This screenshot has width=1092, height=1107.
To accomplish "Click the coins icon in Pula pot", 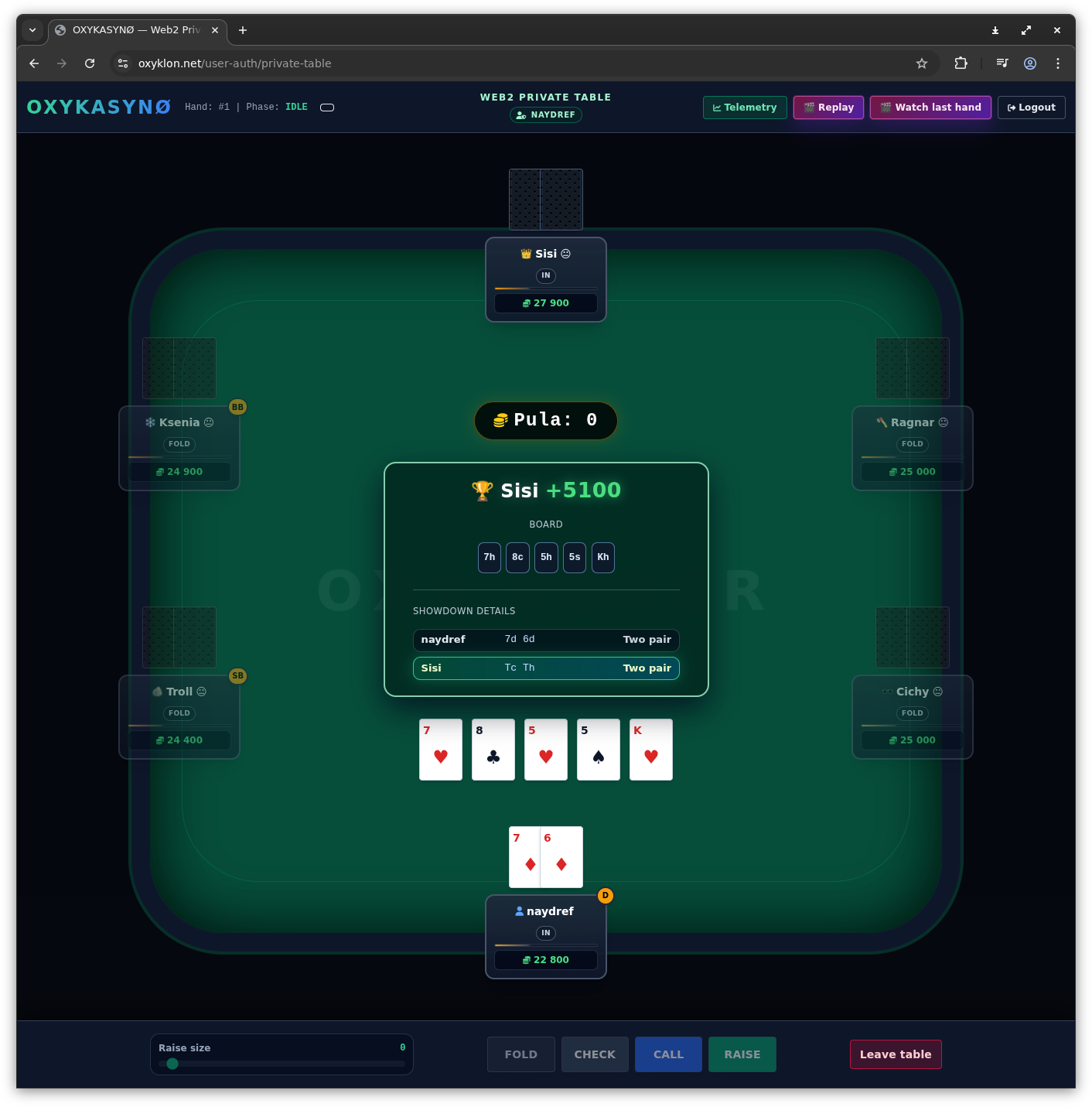I will [x=501, y=420].
